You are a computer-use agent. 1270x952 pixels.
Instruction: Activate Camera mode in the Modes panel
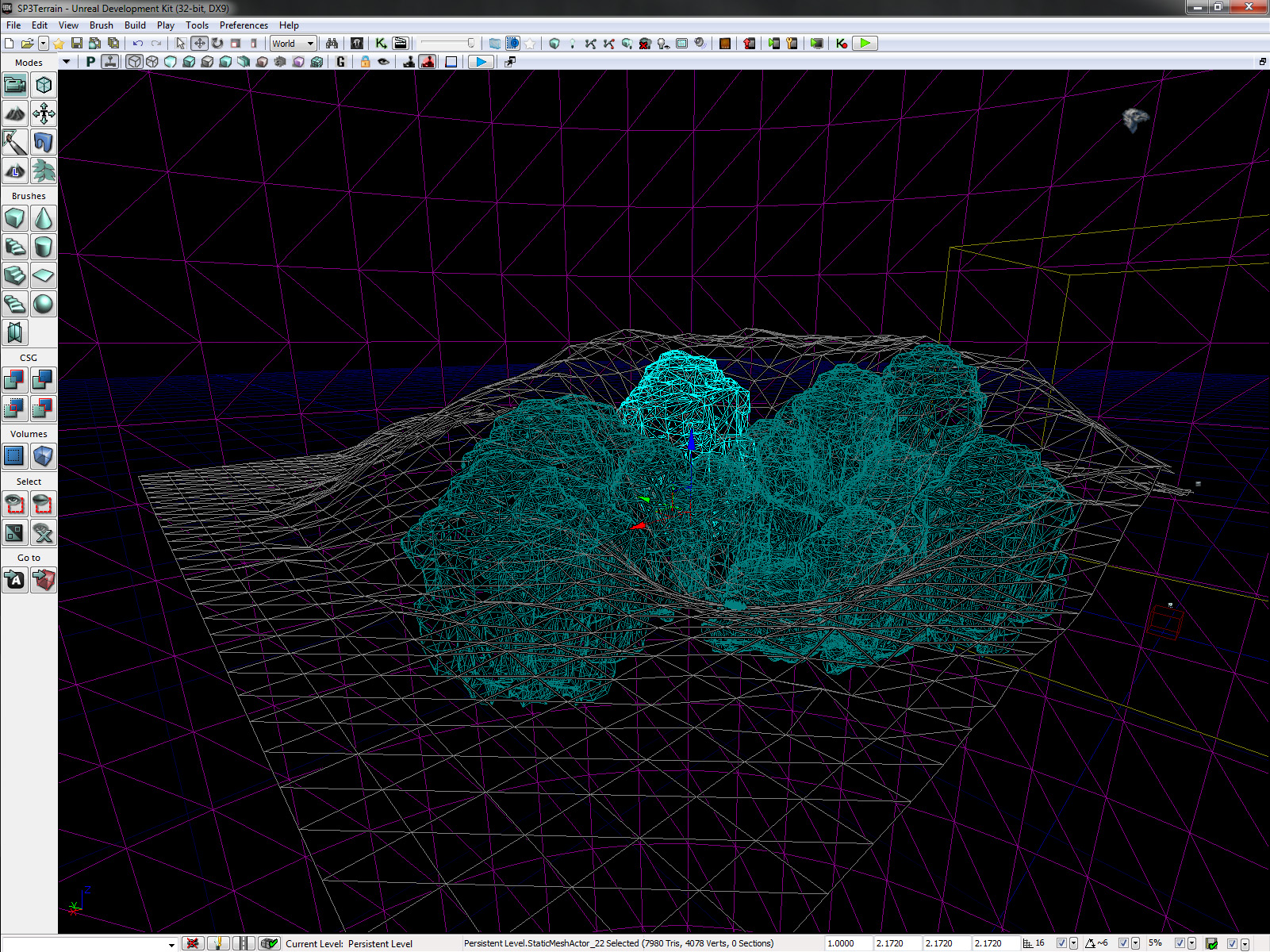click(x=15, y=85)
